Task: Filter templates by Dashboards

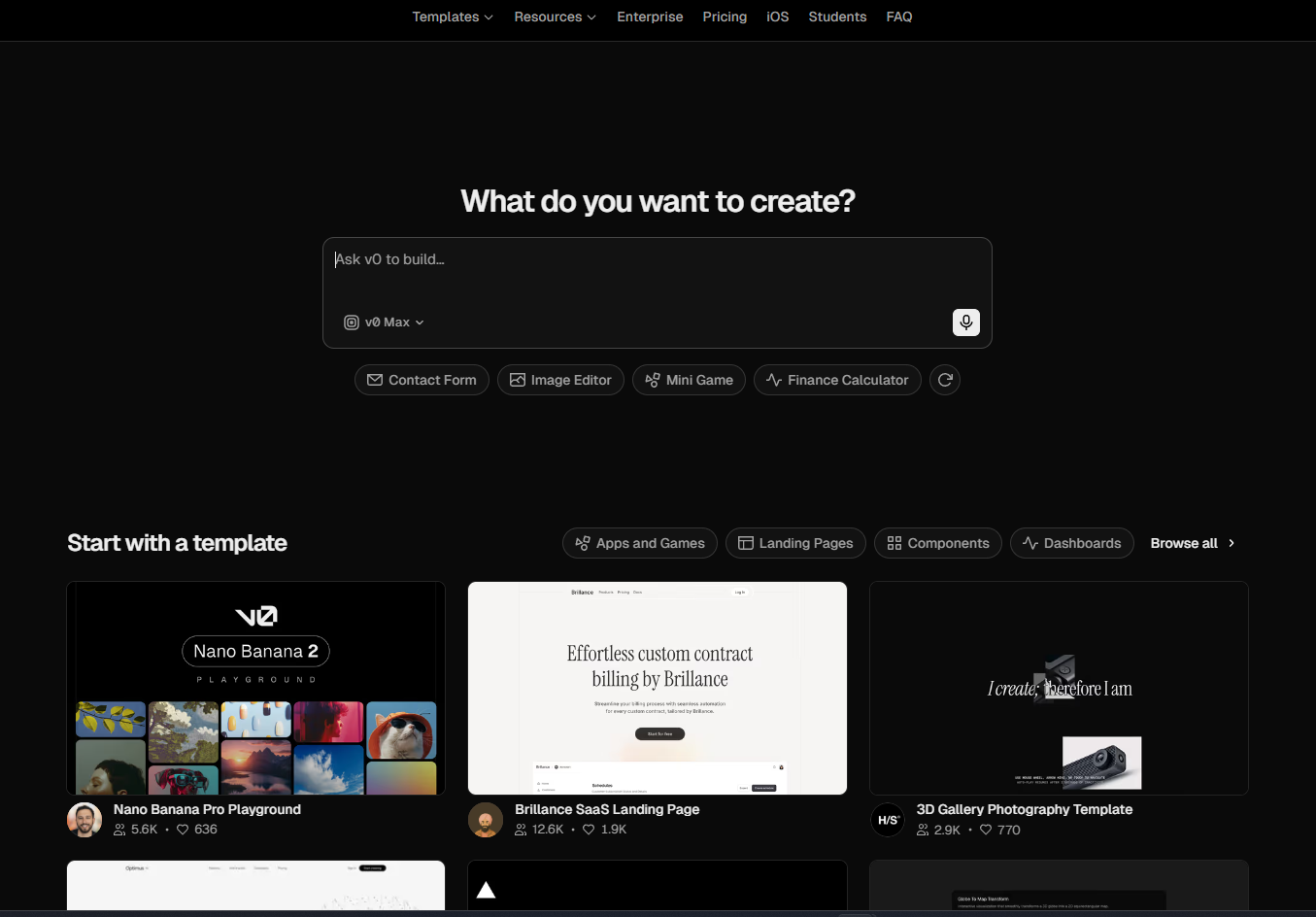Action: coord(1071,543)
